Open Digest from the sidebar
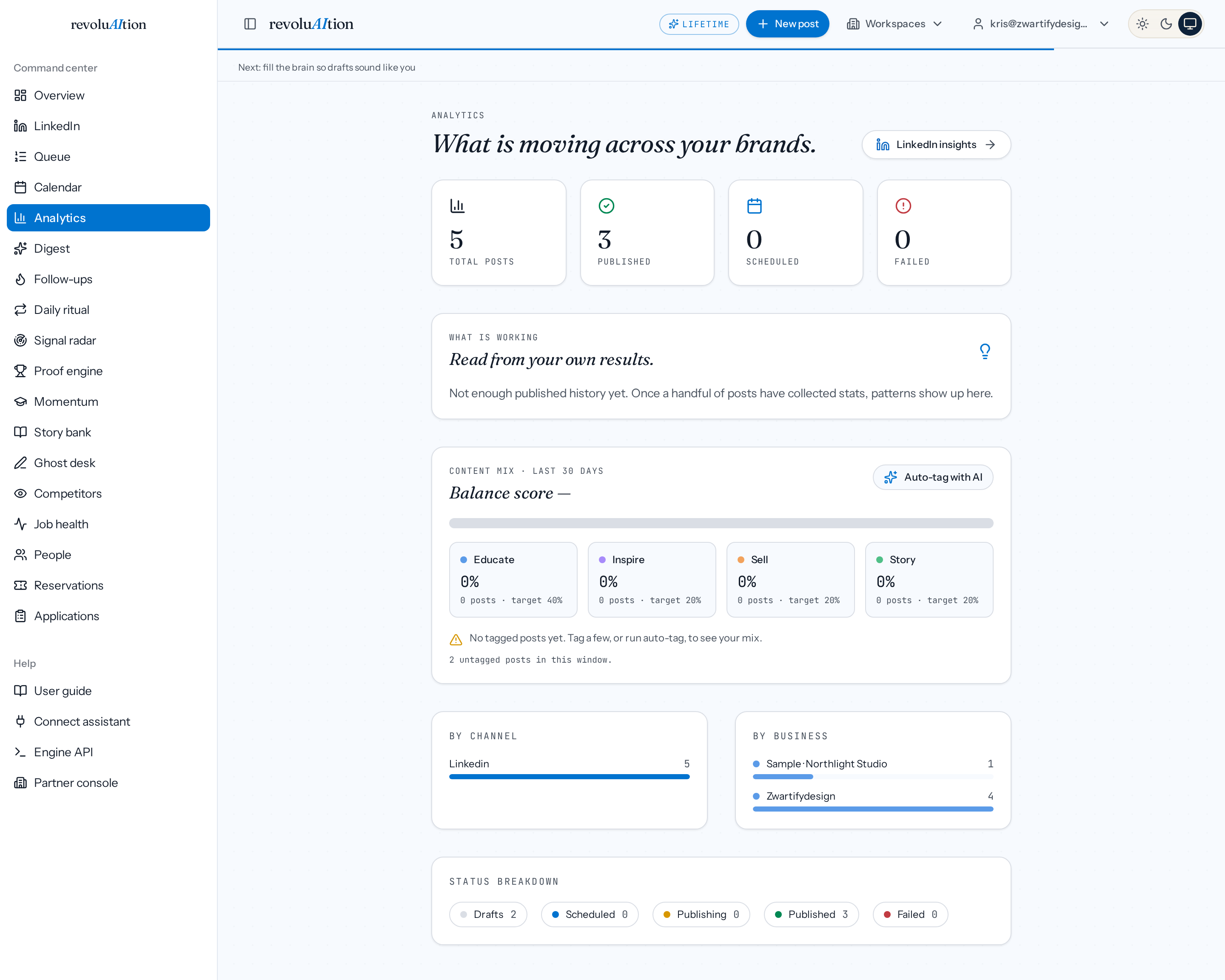 tap(108, 248)
